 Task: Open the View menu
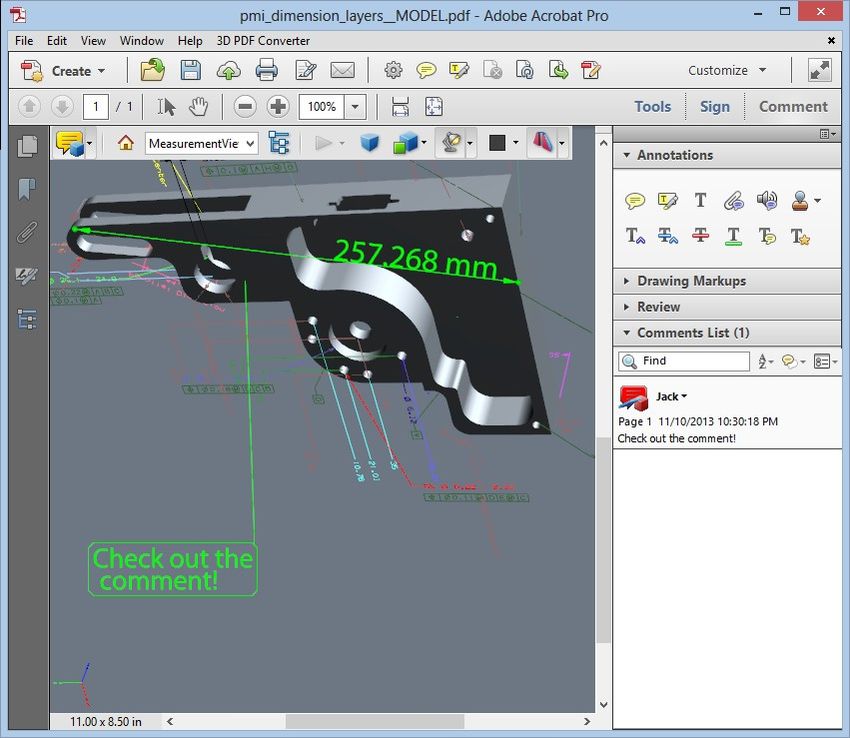point(93,41)
